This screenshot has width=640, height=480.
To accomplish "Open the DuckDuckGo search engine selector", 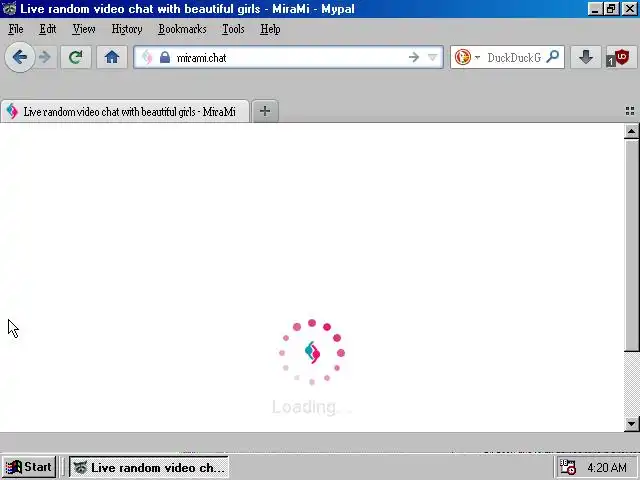I will tap(467, 57).
